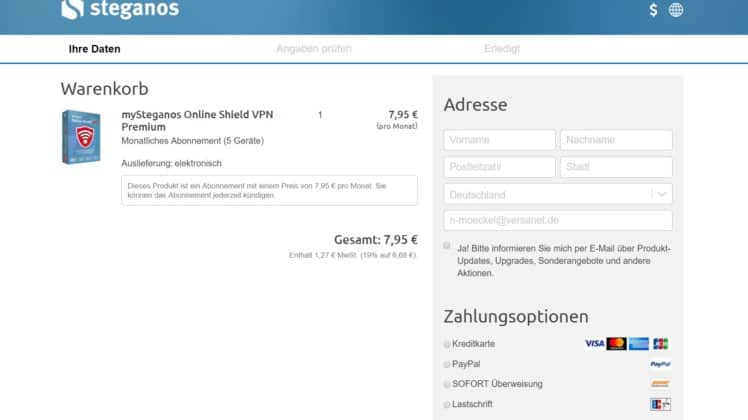Image resolution: width=748 pixels, height=420 pixels.
Task: Select the SOFORT Überweisung radio button
Action: tap(447, 384)
